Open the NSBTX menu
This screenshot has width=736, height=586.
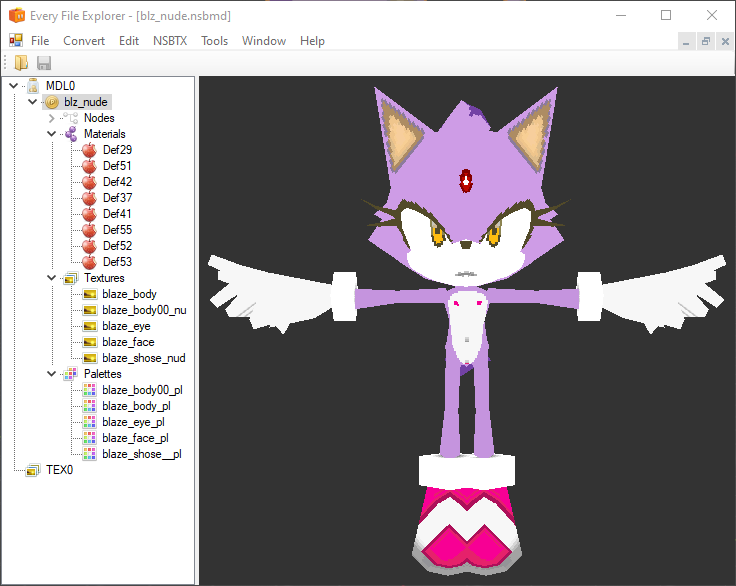pyautogui.click(x=170, y=41)
